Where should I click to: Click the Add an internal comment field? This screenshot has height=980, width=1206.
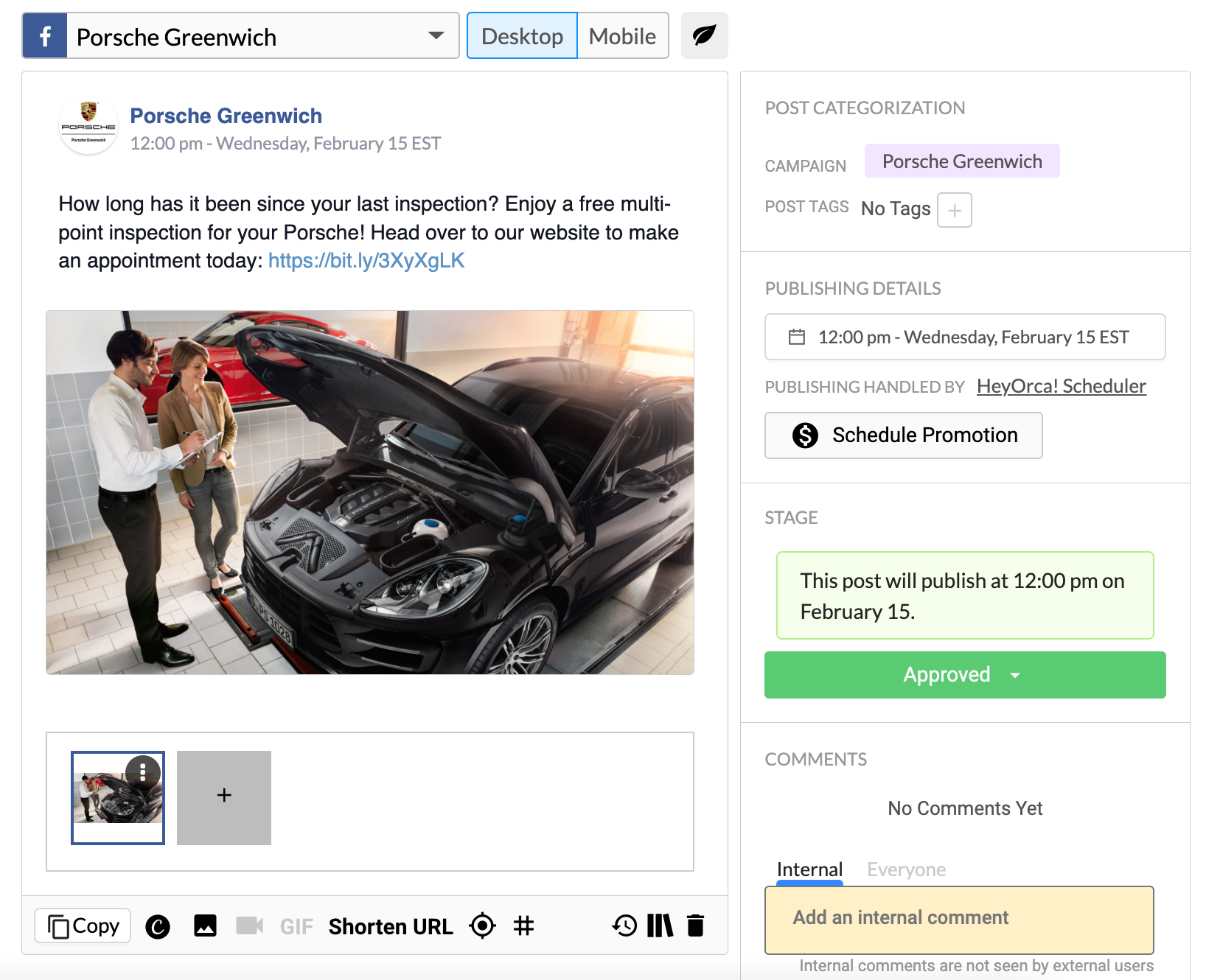[959, 920]
